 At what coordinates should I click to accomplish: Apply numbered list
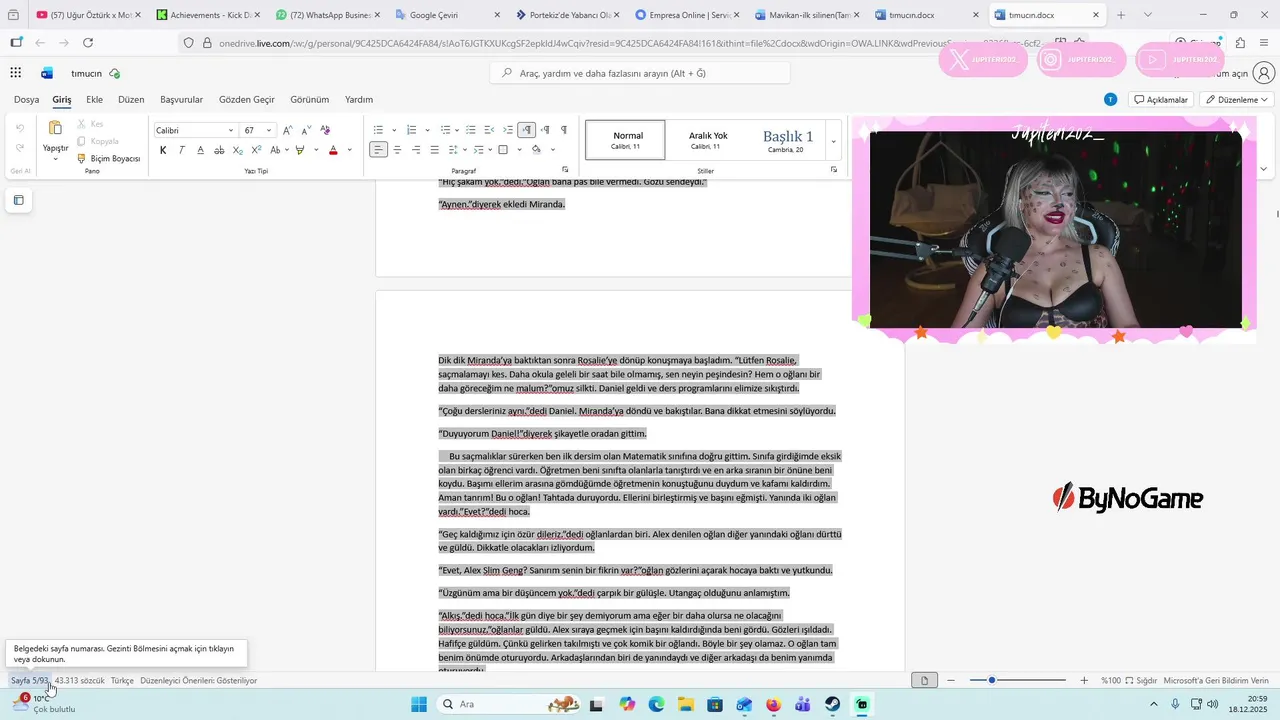pos(412,130)
